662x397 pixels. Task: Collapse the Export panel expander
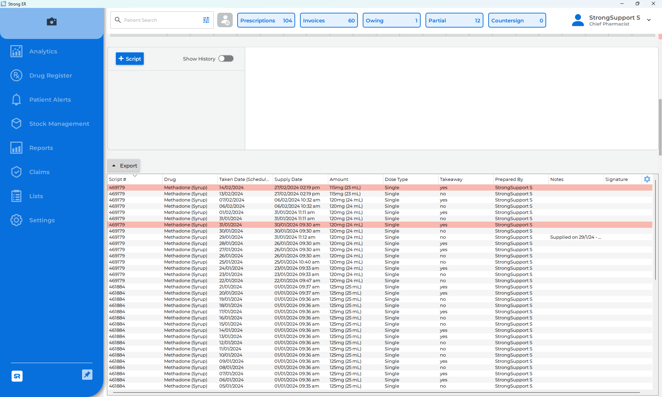click(114, 166)
